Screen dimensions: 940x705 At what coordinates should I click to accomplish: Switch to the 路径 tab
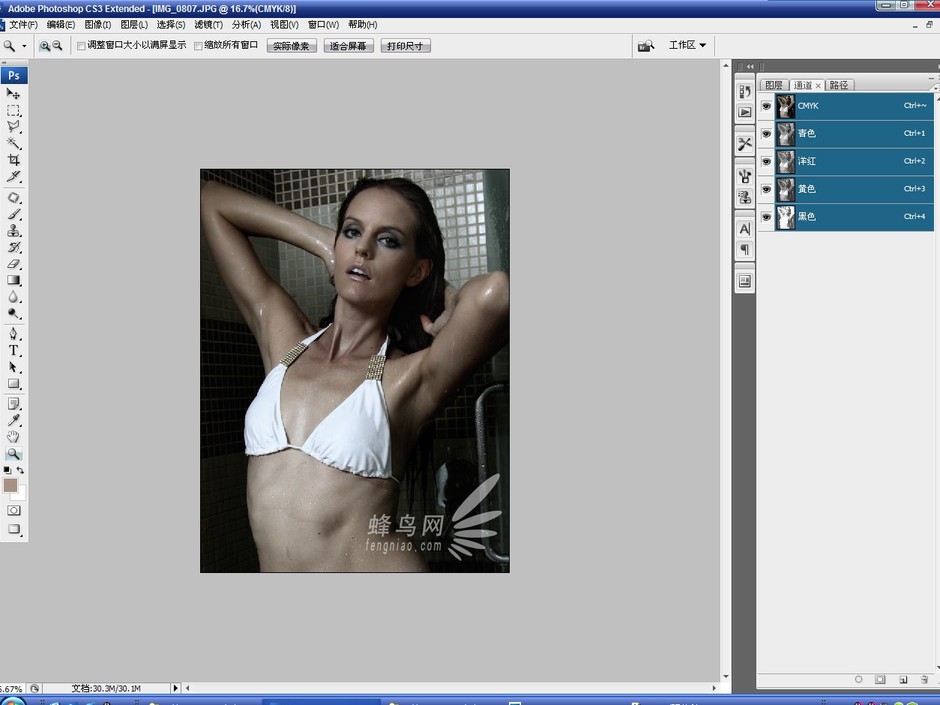click(839, 85)
